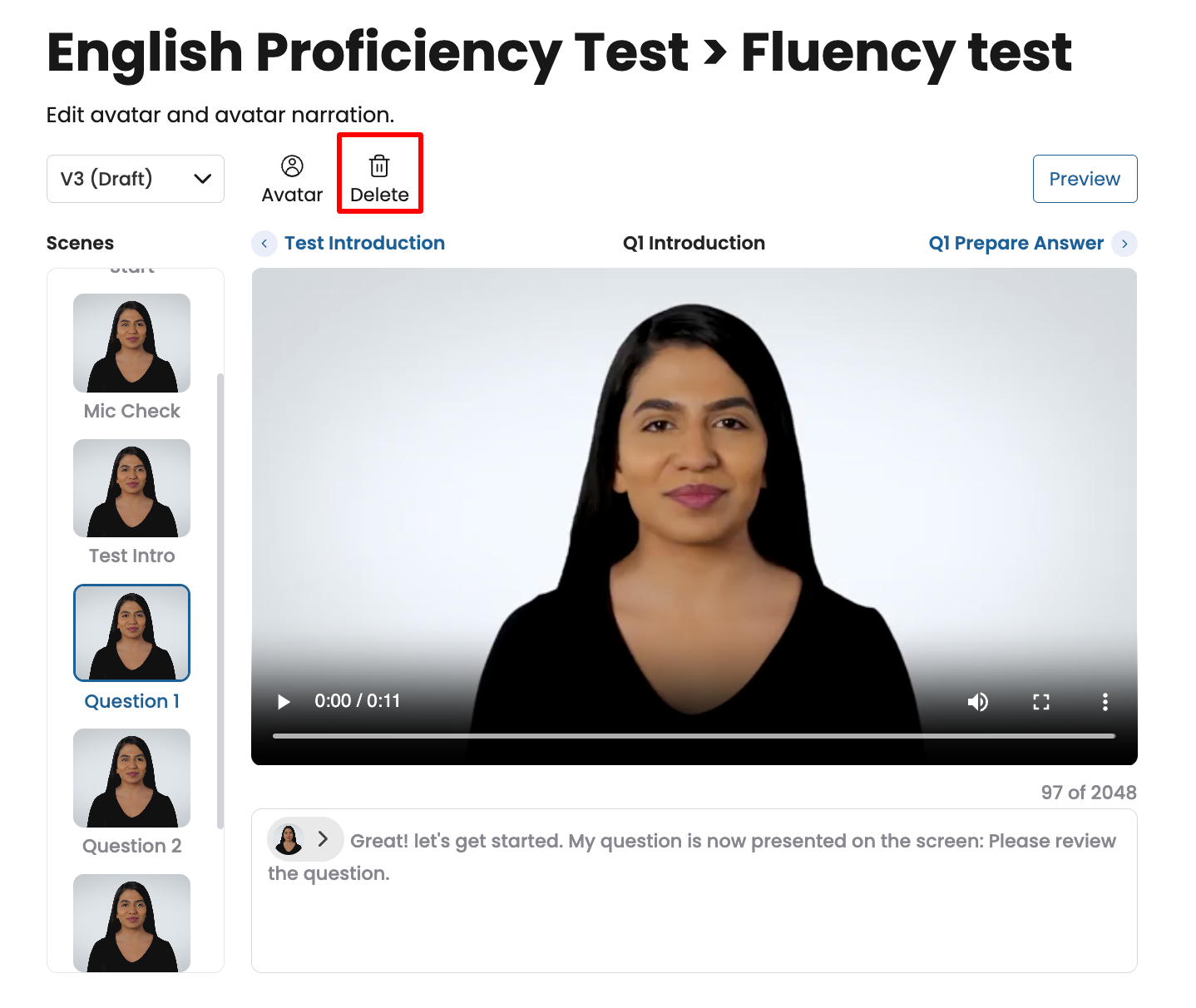This screenshot has width=1196, height=1008.
Task: Click the Delete trash can icon
Action: pyautogui.click(x=379, y=166)
